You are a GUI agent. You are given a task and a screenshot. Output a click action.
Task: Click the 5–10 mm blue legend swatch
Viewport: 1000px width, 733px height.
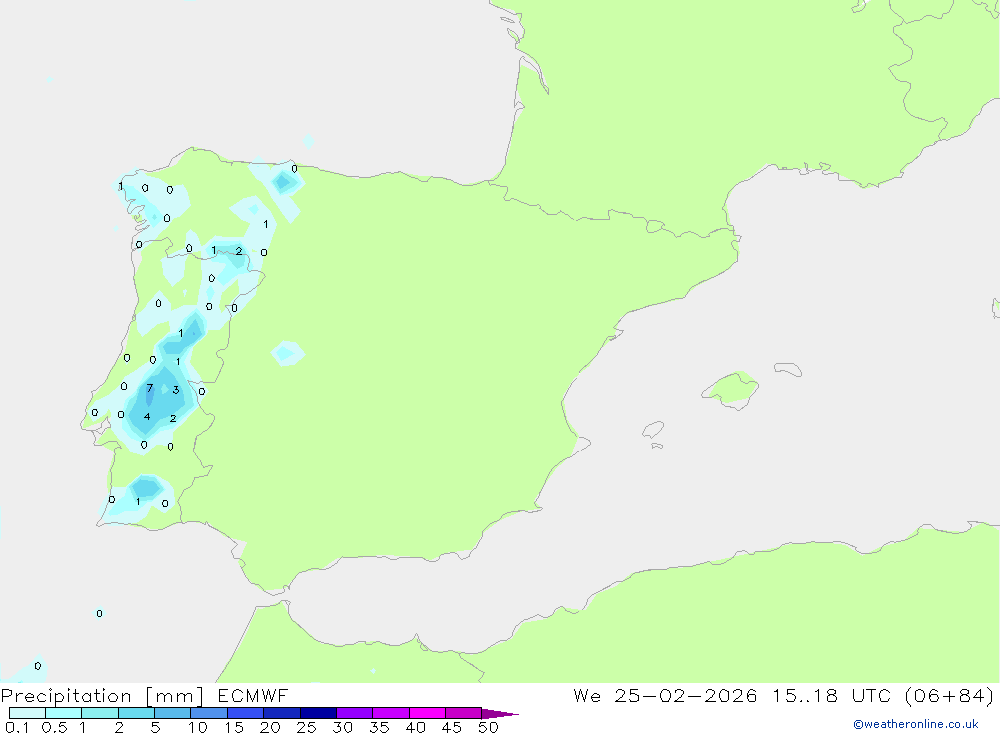(x=173, y=713)
